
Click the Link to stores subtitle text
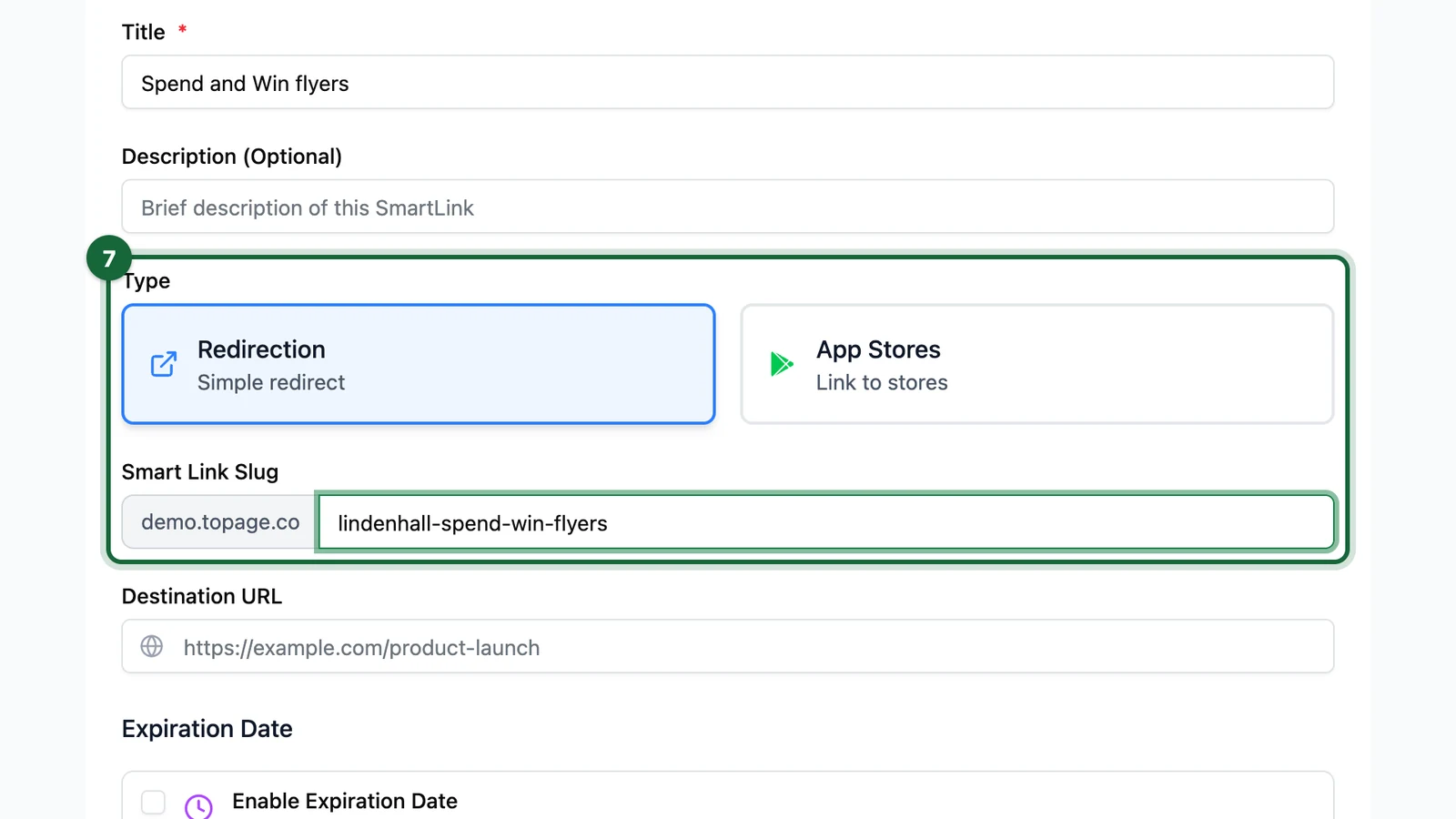(x=882, y=382)
